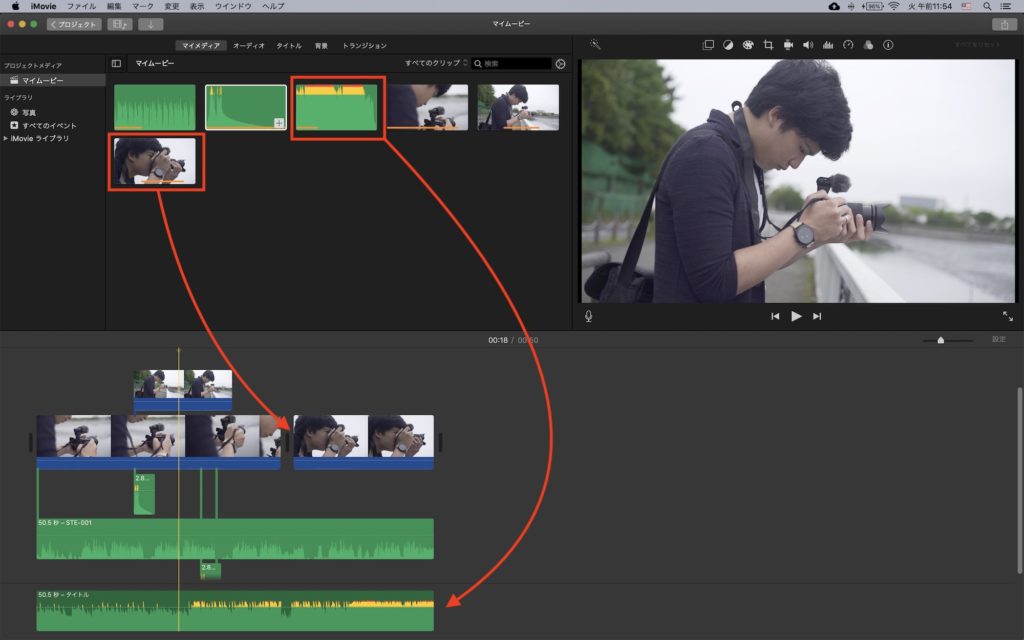This screenshot has height=640, width=1024.
Task: Open the video stabilization tool
Action: point(788,45)
